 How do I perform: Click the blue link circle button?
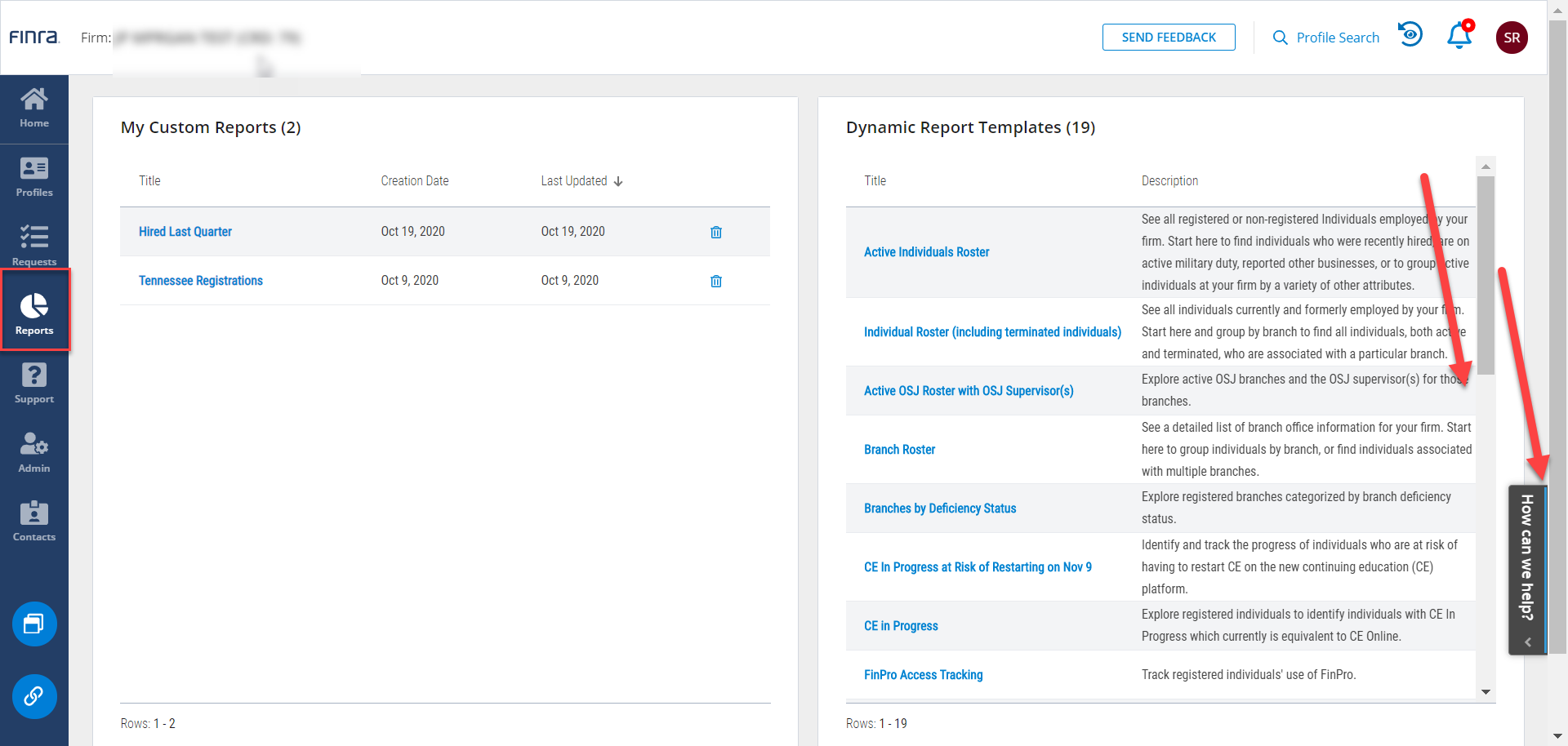(34, 696)
